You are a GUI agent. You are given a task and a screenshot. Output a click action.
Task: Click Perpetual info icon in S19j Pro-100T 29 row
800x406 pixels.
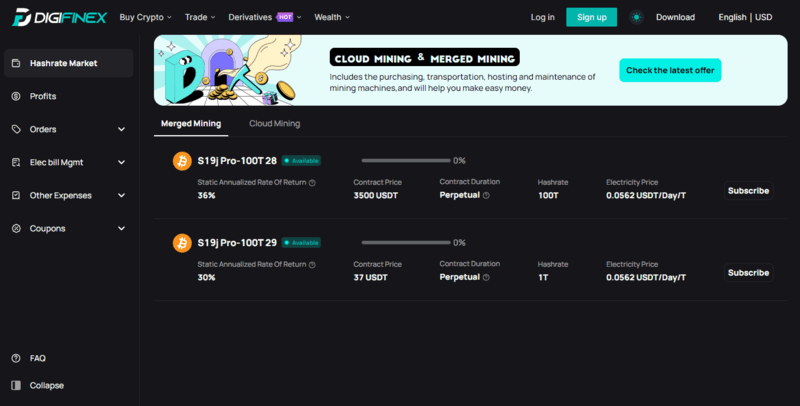pos(486,277)
